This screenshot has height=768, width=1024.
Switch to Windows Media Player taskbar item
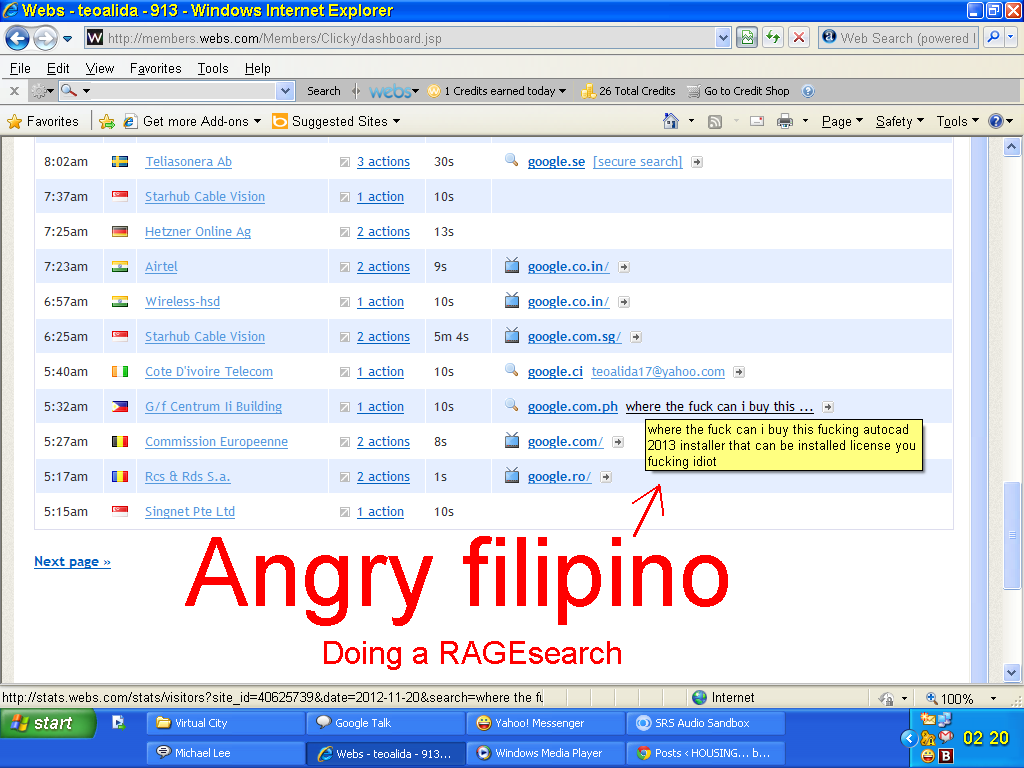click(545, 753)
